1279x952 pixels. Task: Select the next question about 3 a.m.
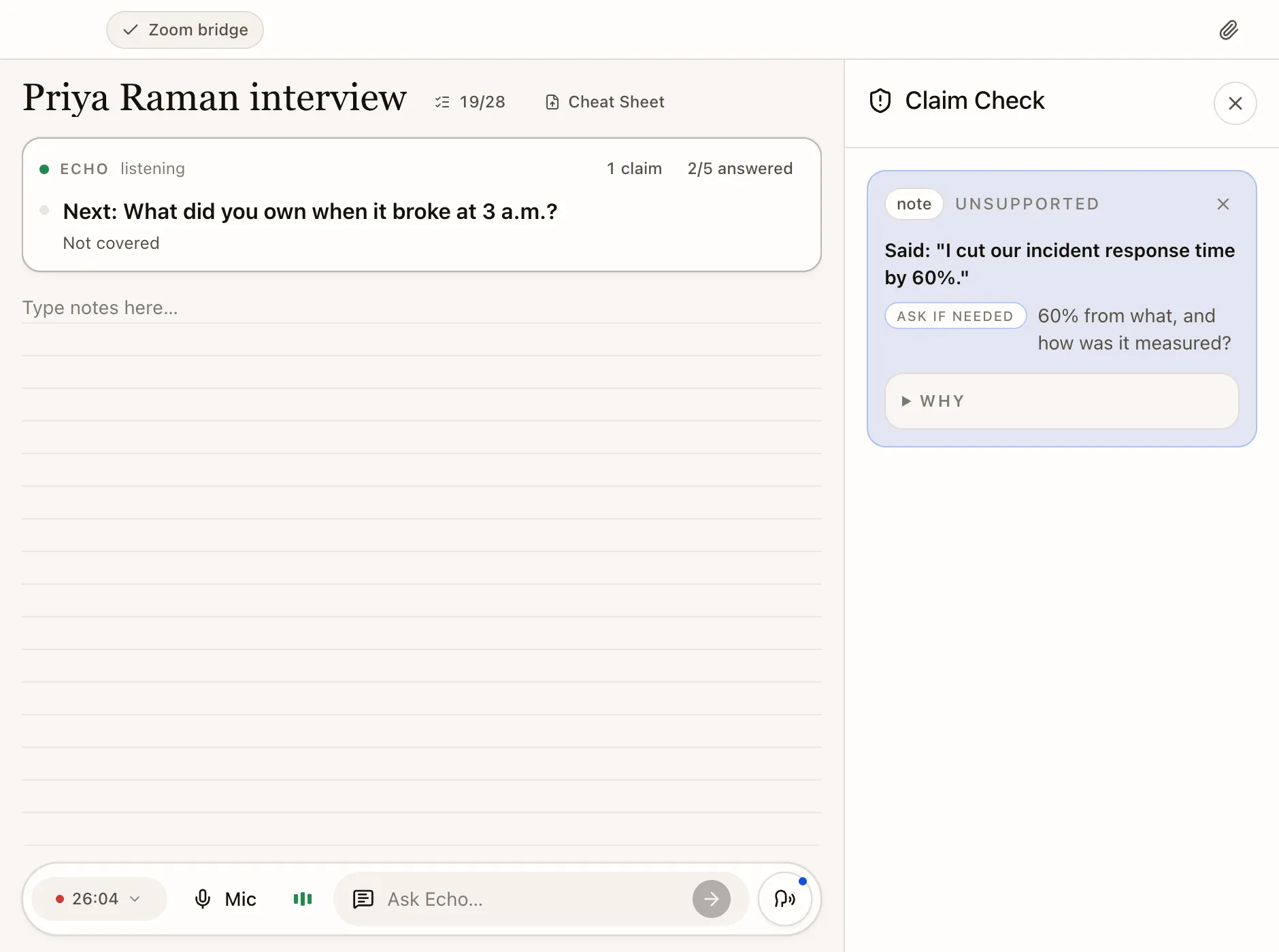310,211
